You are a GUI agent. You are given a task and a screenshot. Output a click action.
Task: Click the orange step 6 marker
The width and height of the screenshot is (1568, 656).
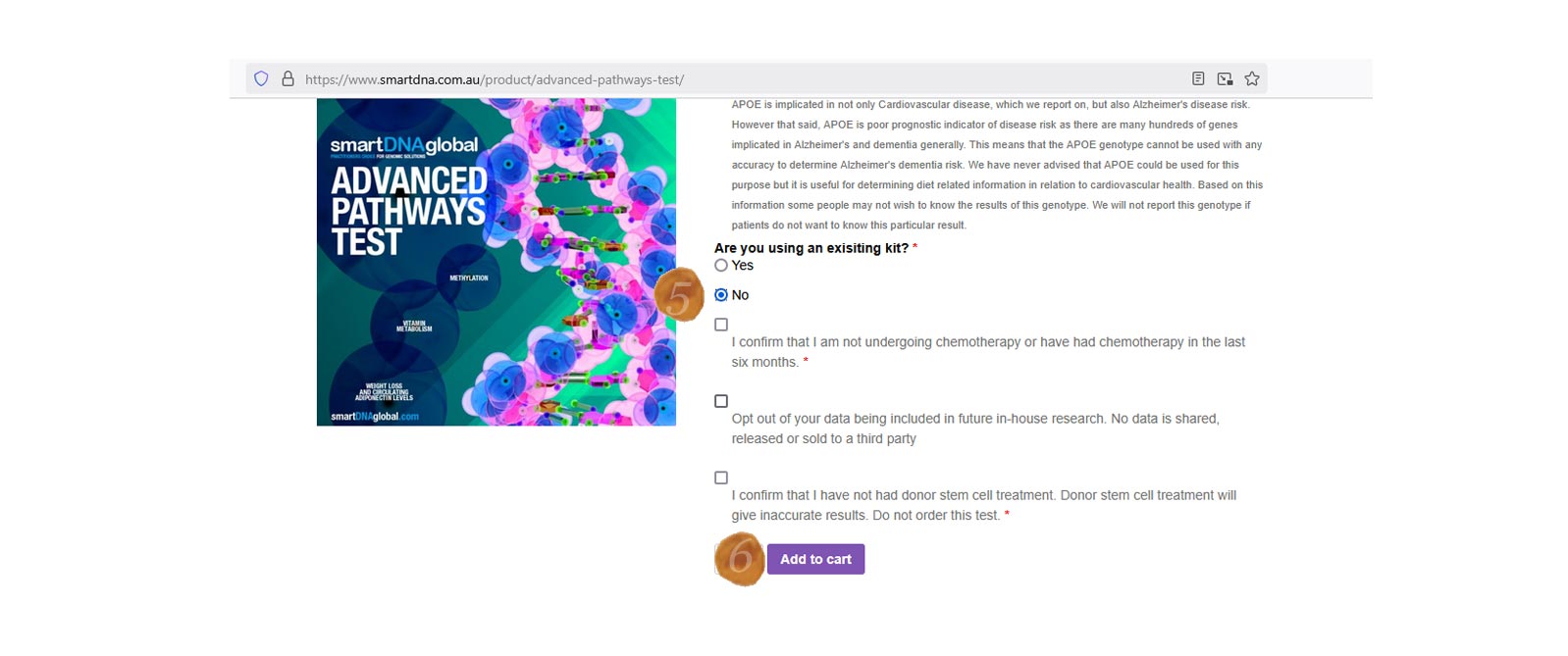[x=740, y=559]
